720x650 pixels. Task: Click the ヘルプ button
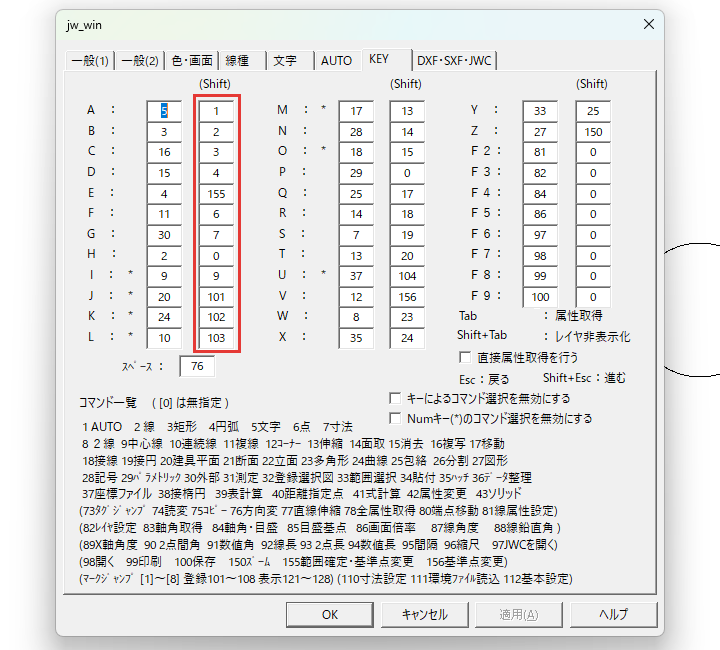[613, 615]
